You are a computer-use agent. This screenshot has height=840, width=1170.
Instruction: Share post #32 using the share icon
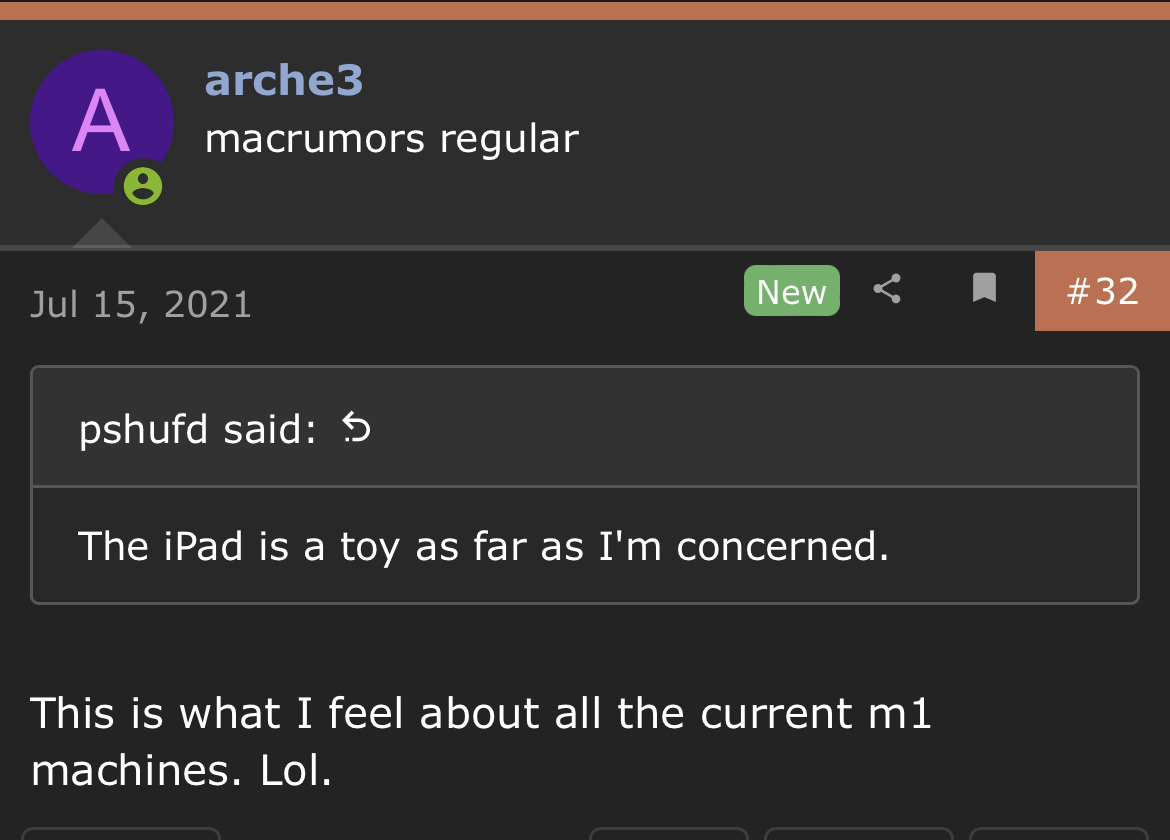(887, 289)
